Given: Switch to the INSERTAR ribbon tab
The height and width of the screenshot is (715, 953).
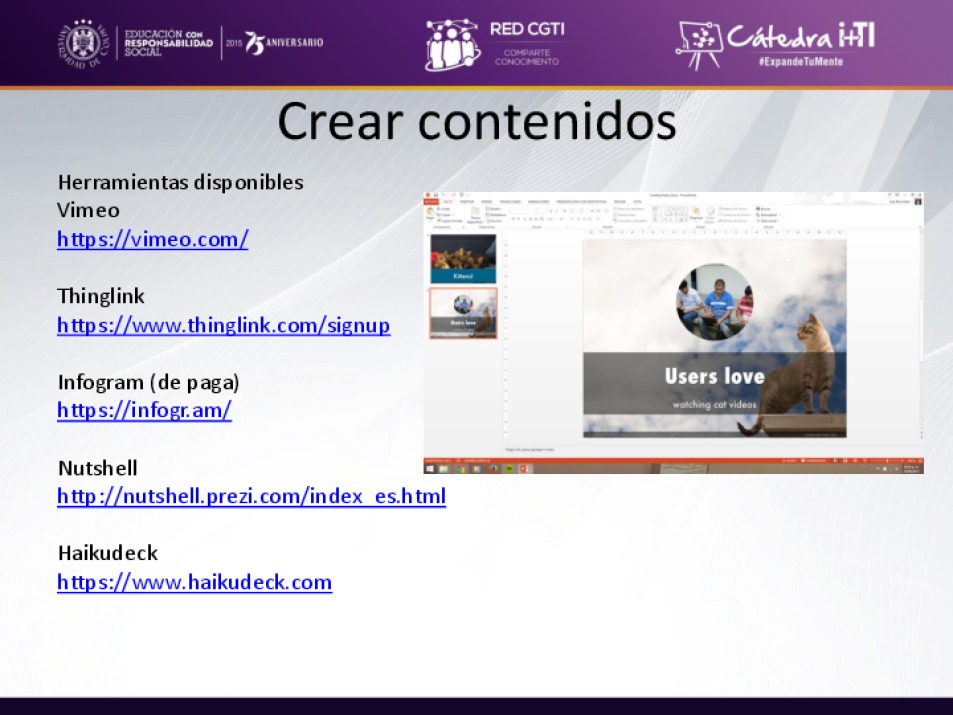Looking at the screenshot, I should [x=467, y=201].
